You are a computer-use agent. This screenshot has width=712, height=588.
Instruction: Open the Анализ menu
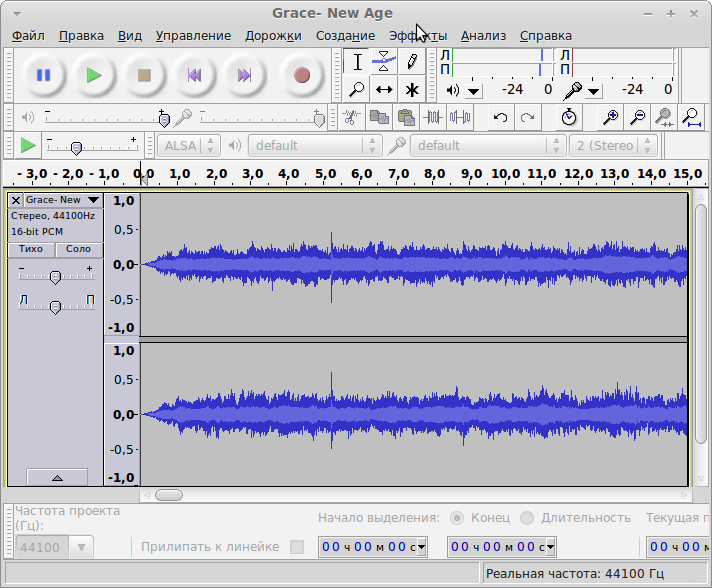pyautogui.click(x=484, y=36)
